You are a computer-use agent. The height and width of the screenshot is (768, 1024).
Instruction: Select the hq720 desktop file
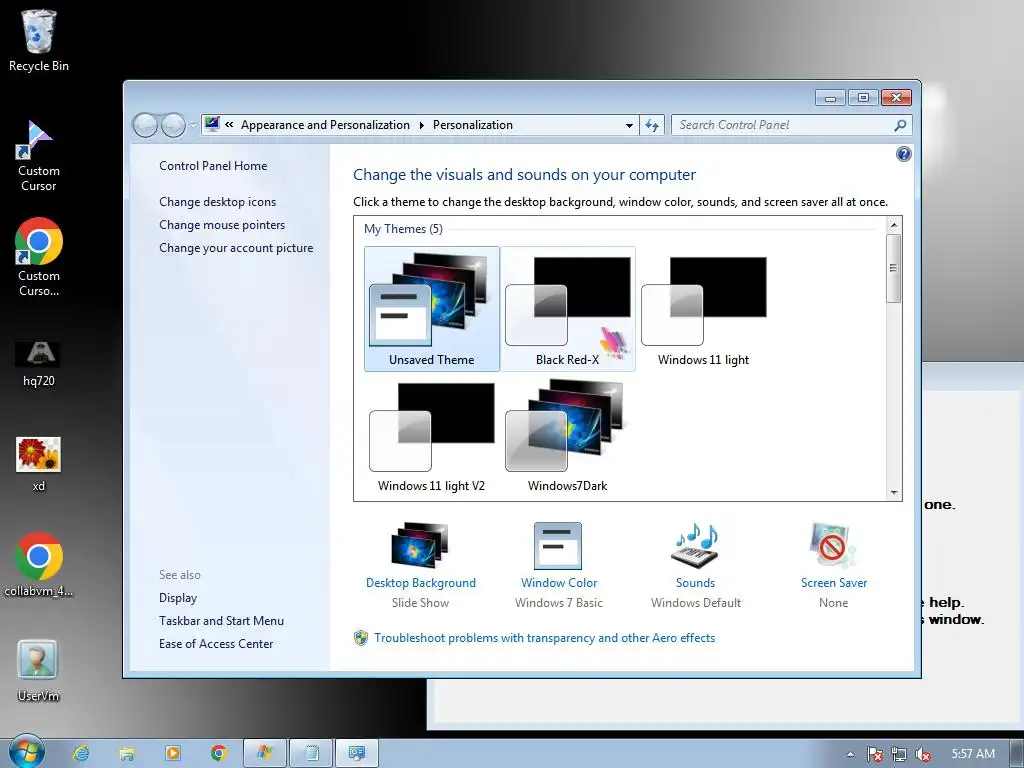pyautogui.click(x=39, y=364)
